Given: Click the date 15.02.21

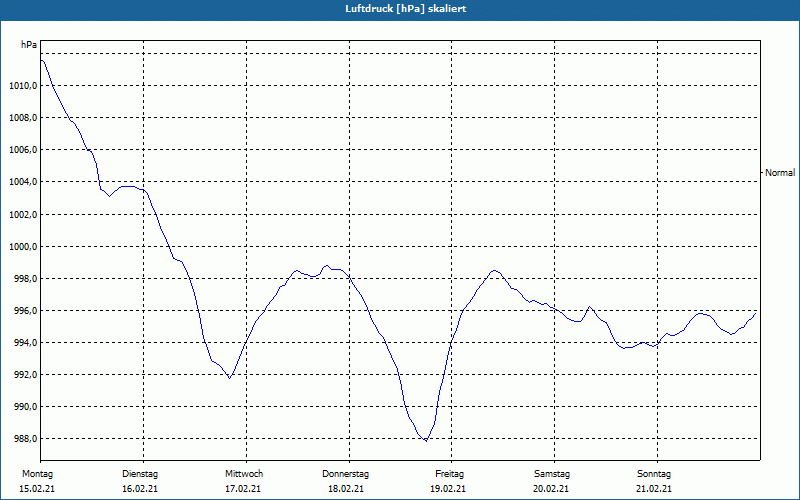Looking at the screenshot, I should coord(37,489).
